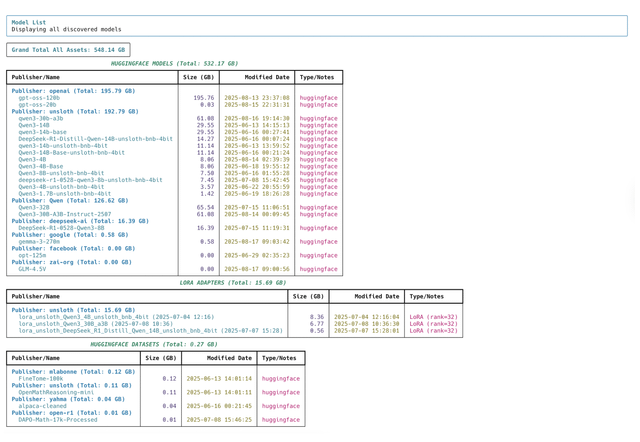
Task: Select date 2025-07-08 15:46:25
Action: tap(219, 420)
